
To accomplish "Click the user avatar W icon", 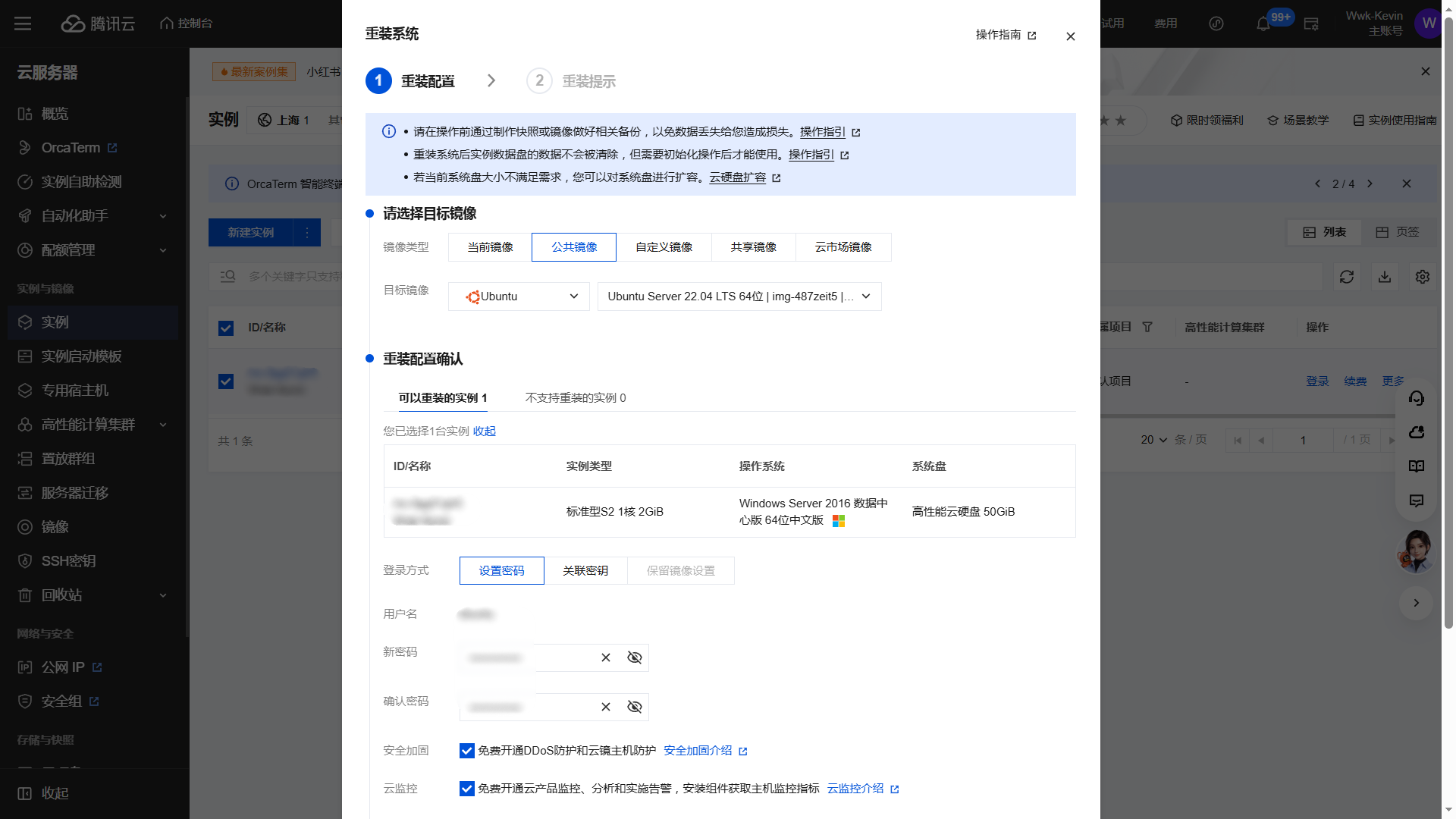I will 1429,24.
